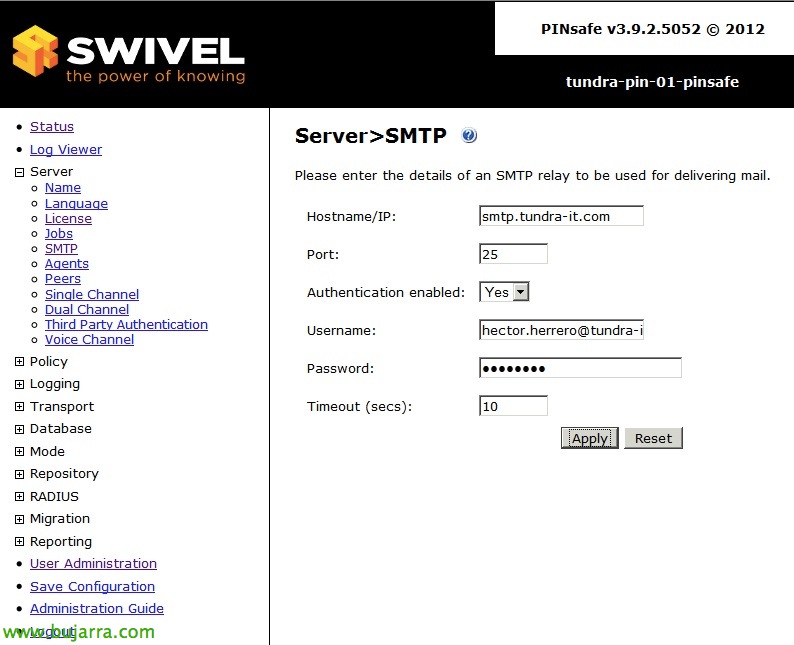The image size is (794, 645).
Task: Open User Administration page
Action: [x=93, y=563]
